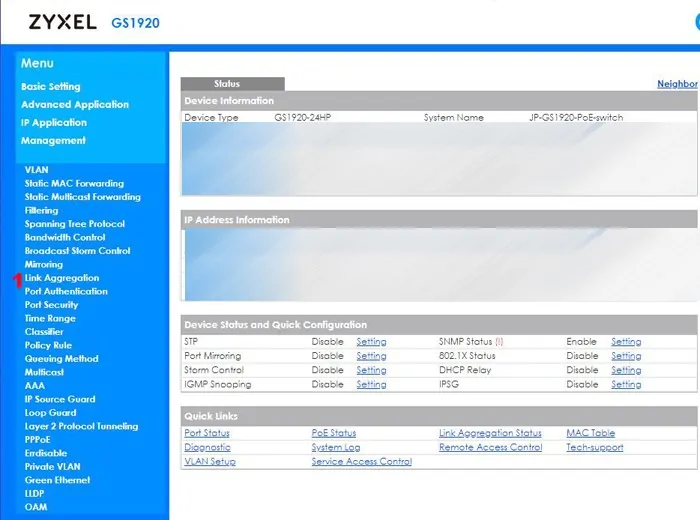The height and width of the screenshot is (520, 700).
Task: Open Queuing Method page
Action: pyautogui.click(x=61, y=358)
